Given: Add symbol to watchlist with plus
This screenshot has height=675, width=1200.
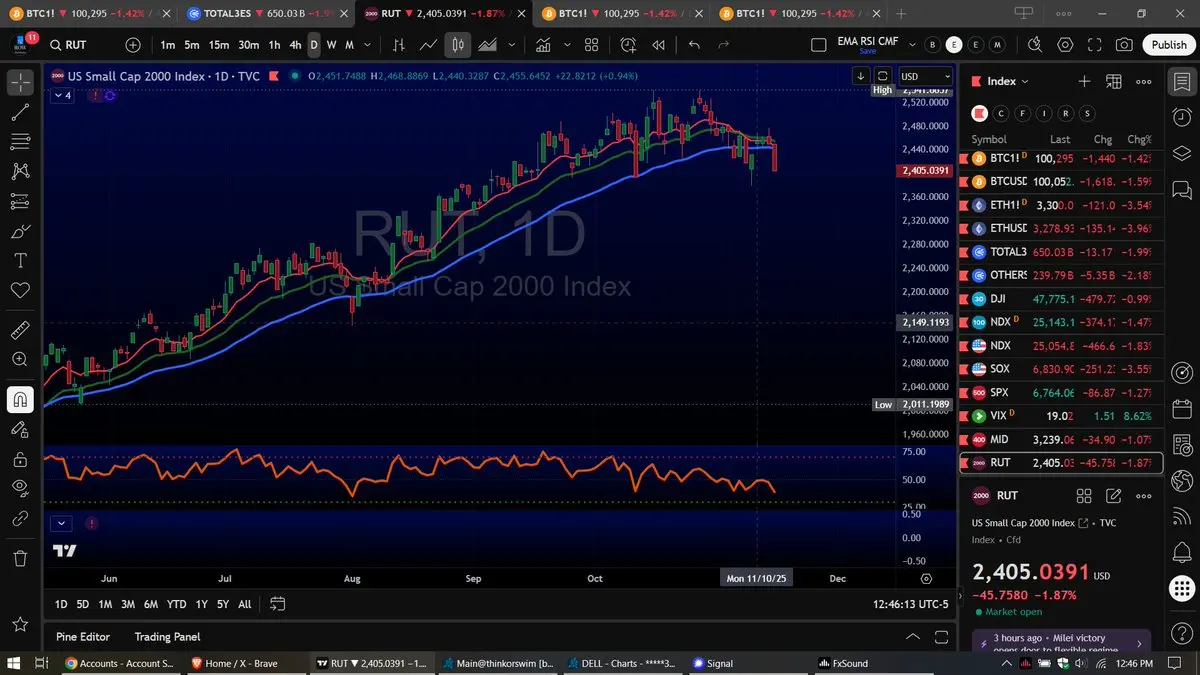Looking at the screenshot, I should coord(1084,81).
